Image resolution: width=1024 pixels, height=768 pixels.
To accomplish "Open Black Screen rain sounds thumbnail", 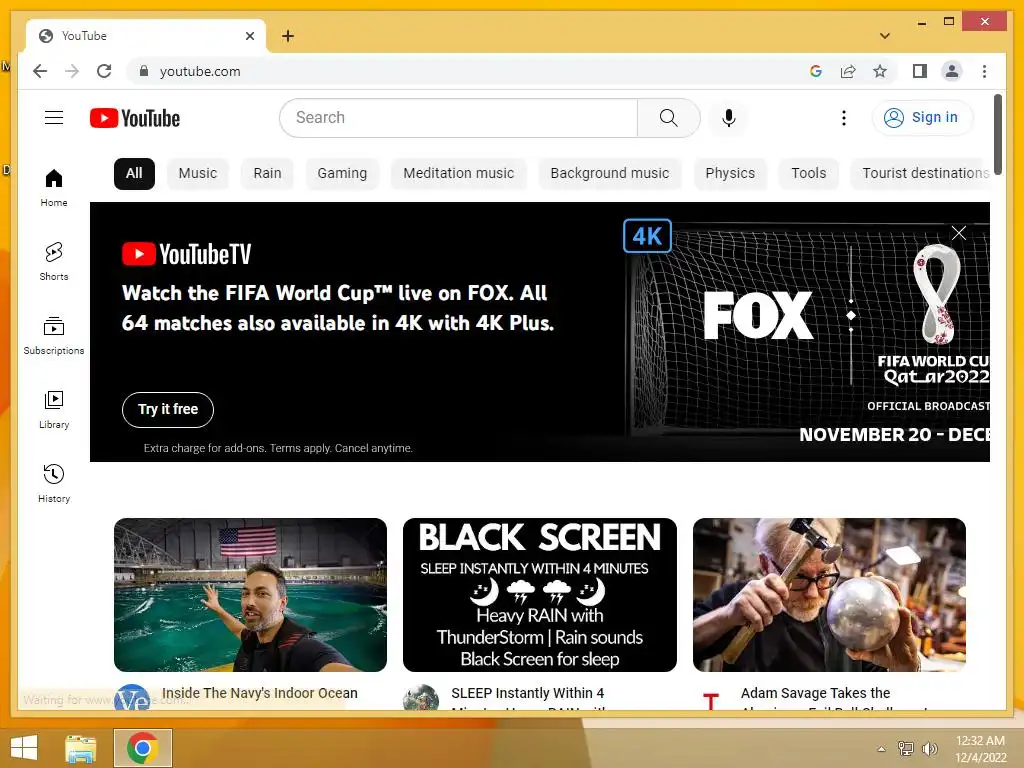I will [539, 595].
